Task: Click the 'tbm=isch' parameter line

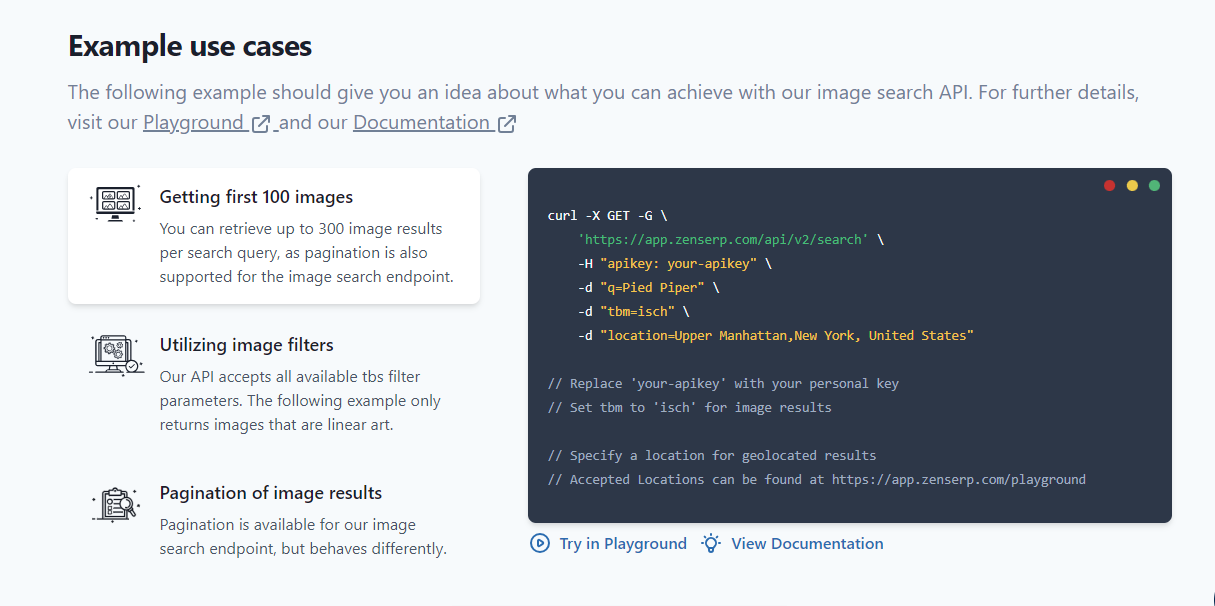Action: pyautogui.click(x=634, y=312)
